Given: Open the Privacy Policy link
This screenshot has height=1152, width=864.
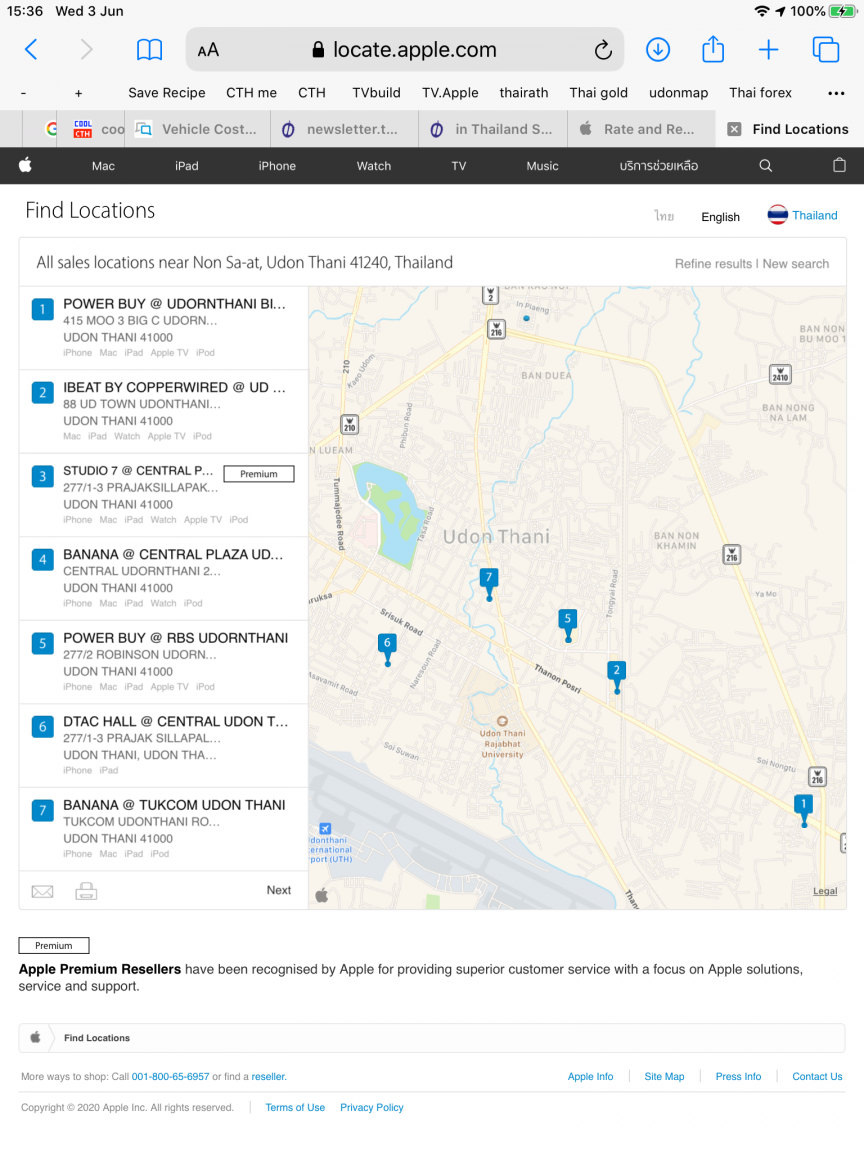Looking at the screenshot, I should tap(372, 1107).
